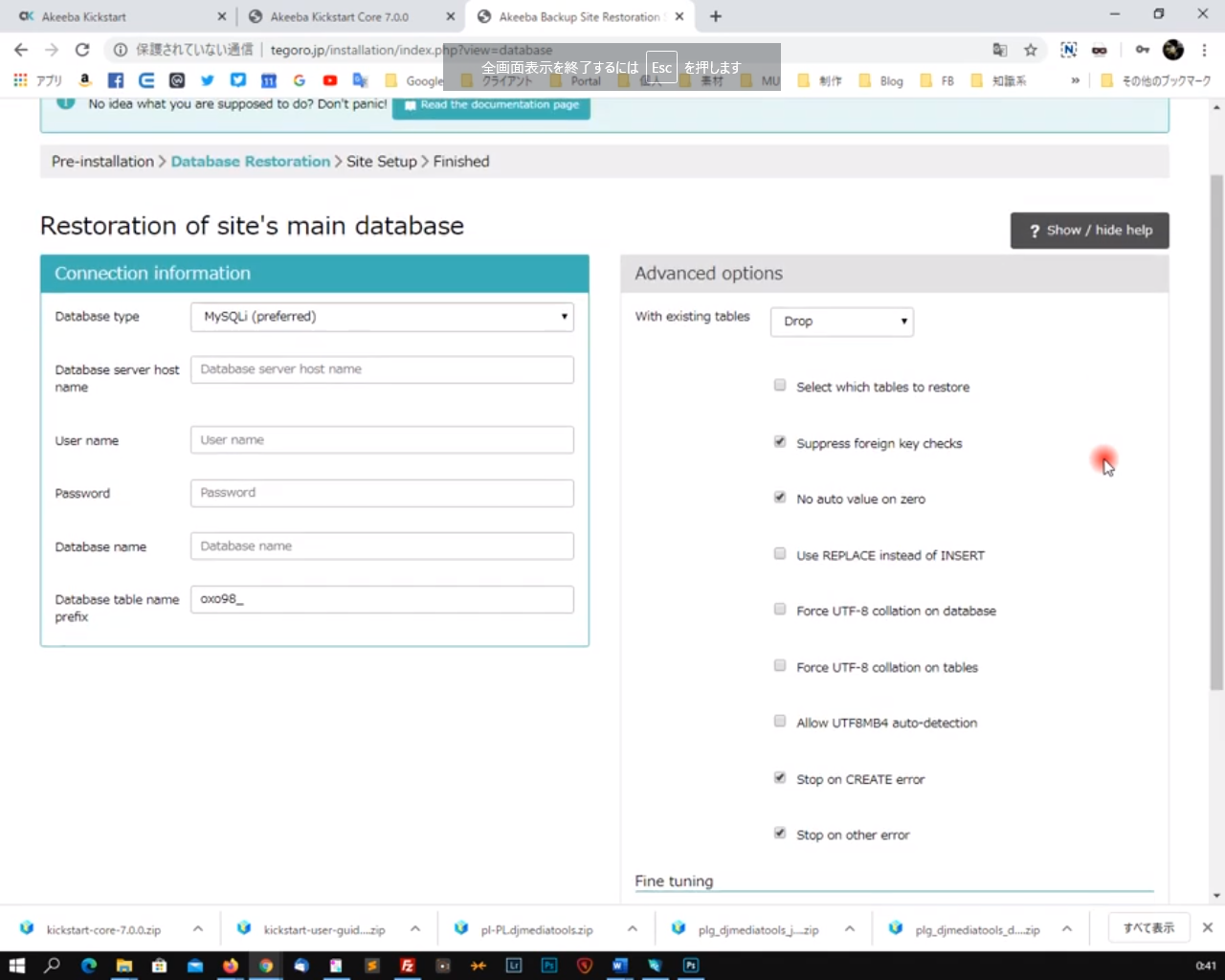Viewport: 1225px width, 980px height.
Task: Click Read the documentation page button
Action: [x=491, y=105]
